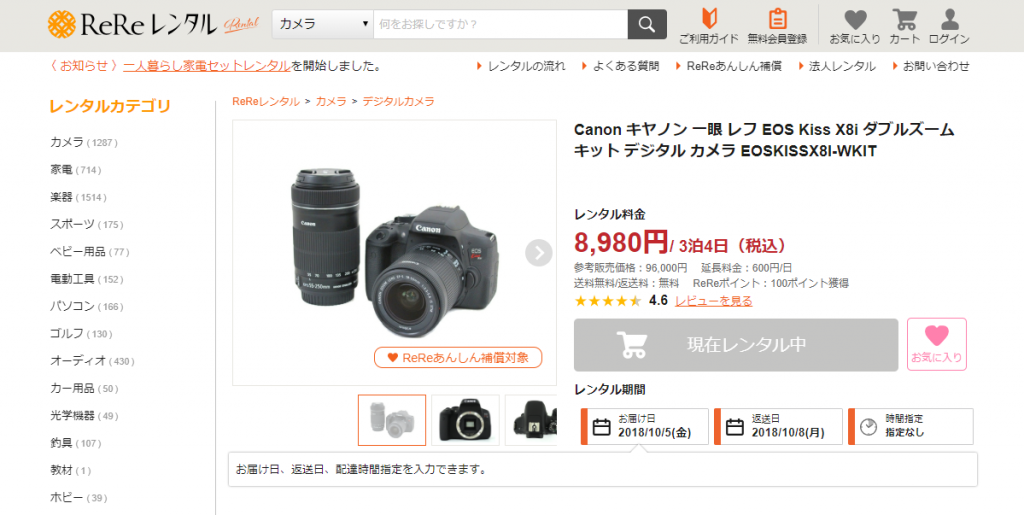
Task: Select 釣具 (107) category
Action: (x=76, y=443)
